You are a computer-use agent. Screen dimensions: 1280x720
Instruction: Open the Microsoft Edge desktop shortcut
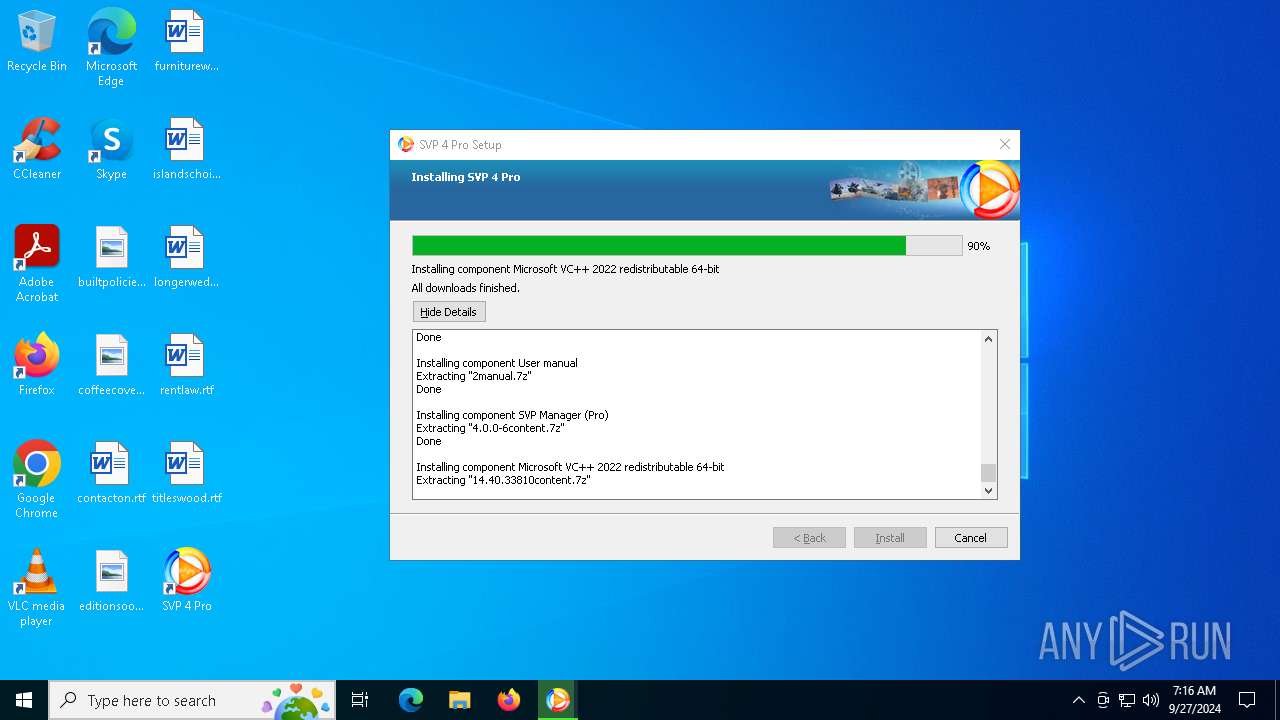click(x=111, y=48)
